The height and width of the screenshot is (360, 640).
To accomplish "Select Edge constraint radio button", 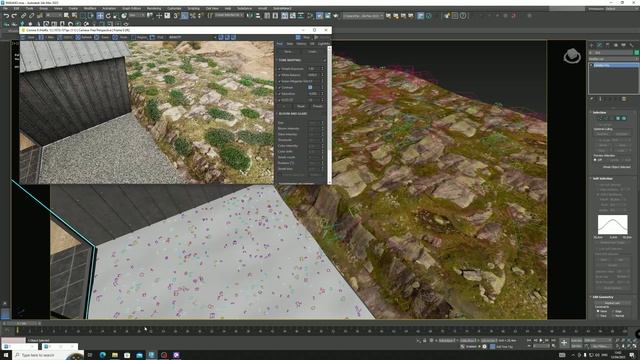I will (613, 311).
